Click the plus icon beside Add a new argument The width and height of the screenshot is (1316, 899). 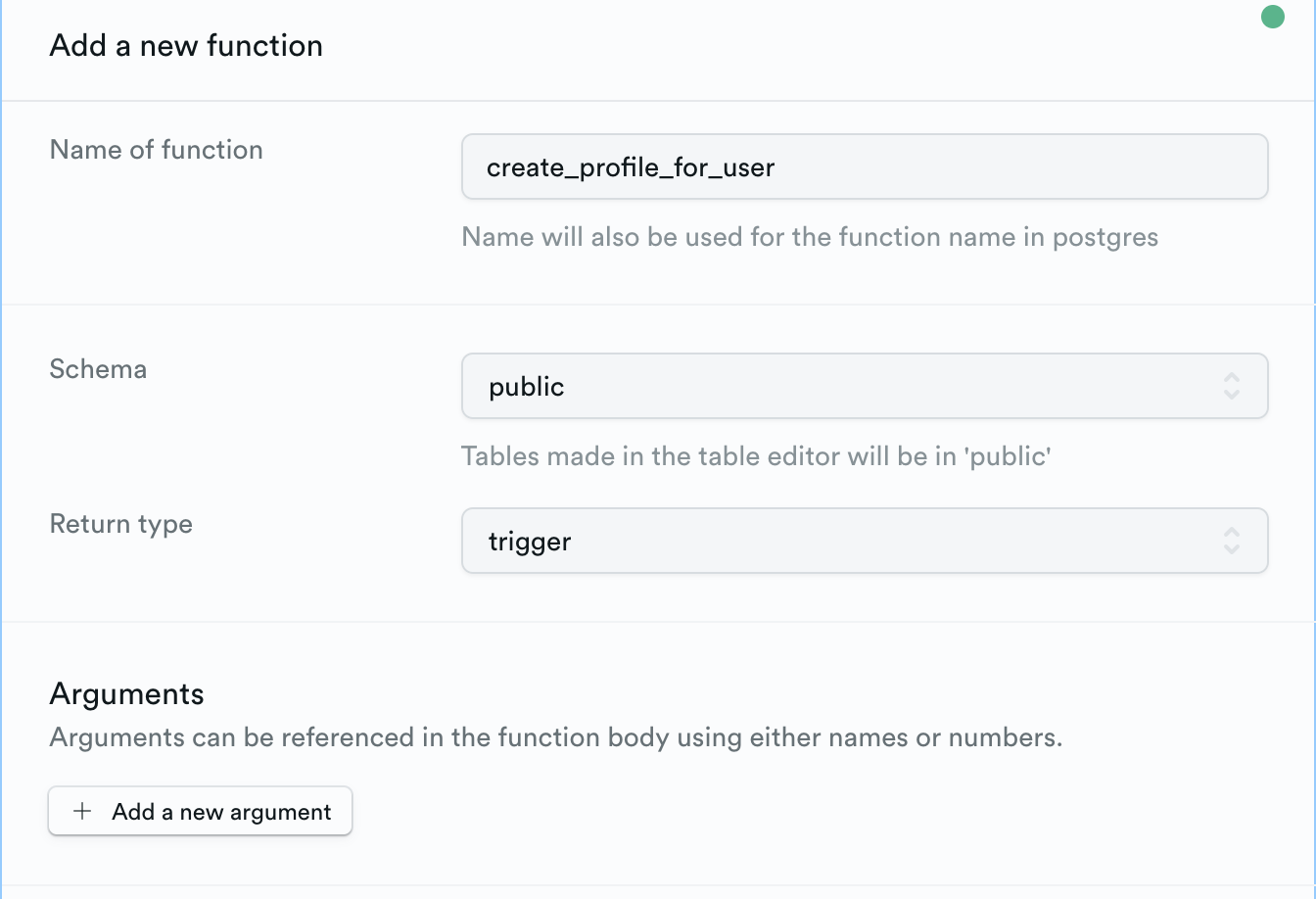[x=83, y=812]
